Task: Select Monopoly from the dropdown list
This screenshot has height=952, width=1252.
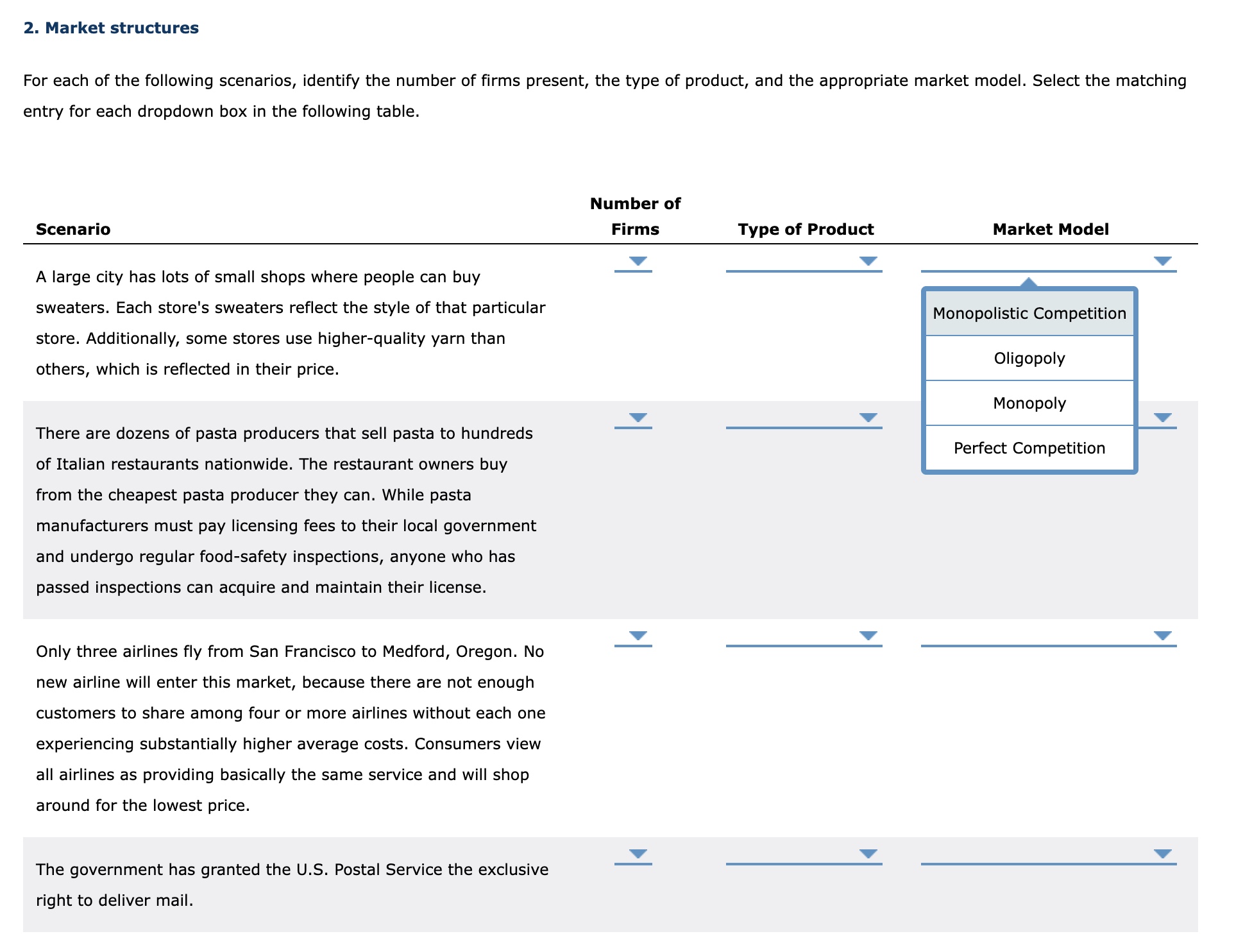Action: coord(1028,404)
